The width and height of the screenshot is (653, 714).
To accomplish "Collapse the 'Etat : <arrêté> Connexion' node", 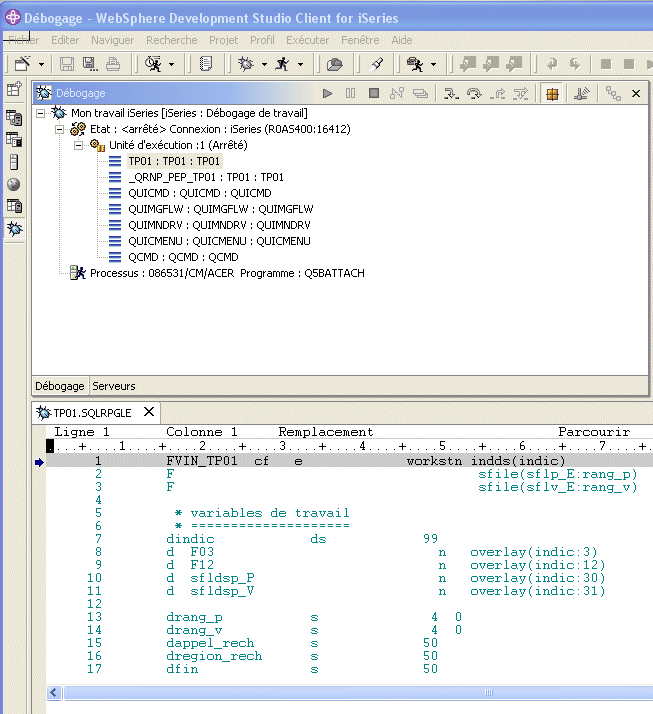I will coord(59,129).
